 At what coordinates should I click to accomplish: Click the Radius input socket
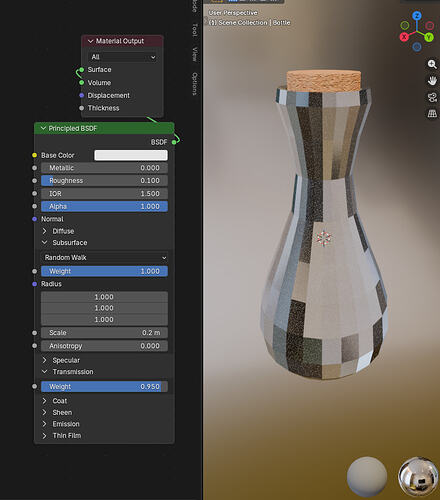(x=34, y=284)
